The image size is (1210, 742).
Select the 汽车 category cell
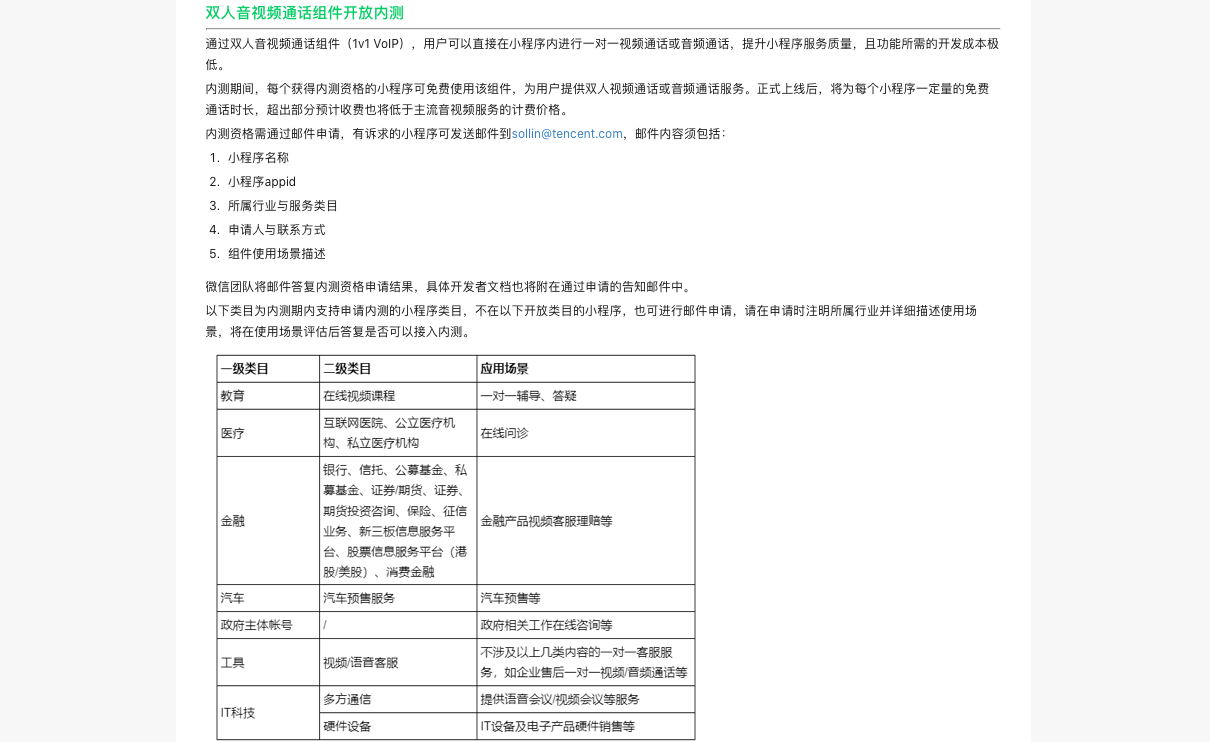268,598
